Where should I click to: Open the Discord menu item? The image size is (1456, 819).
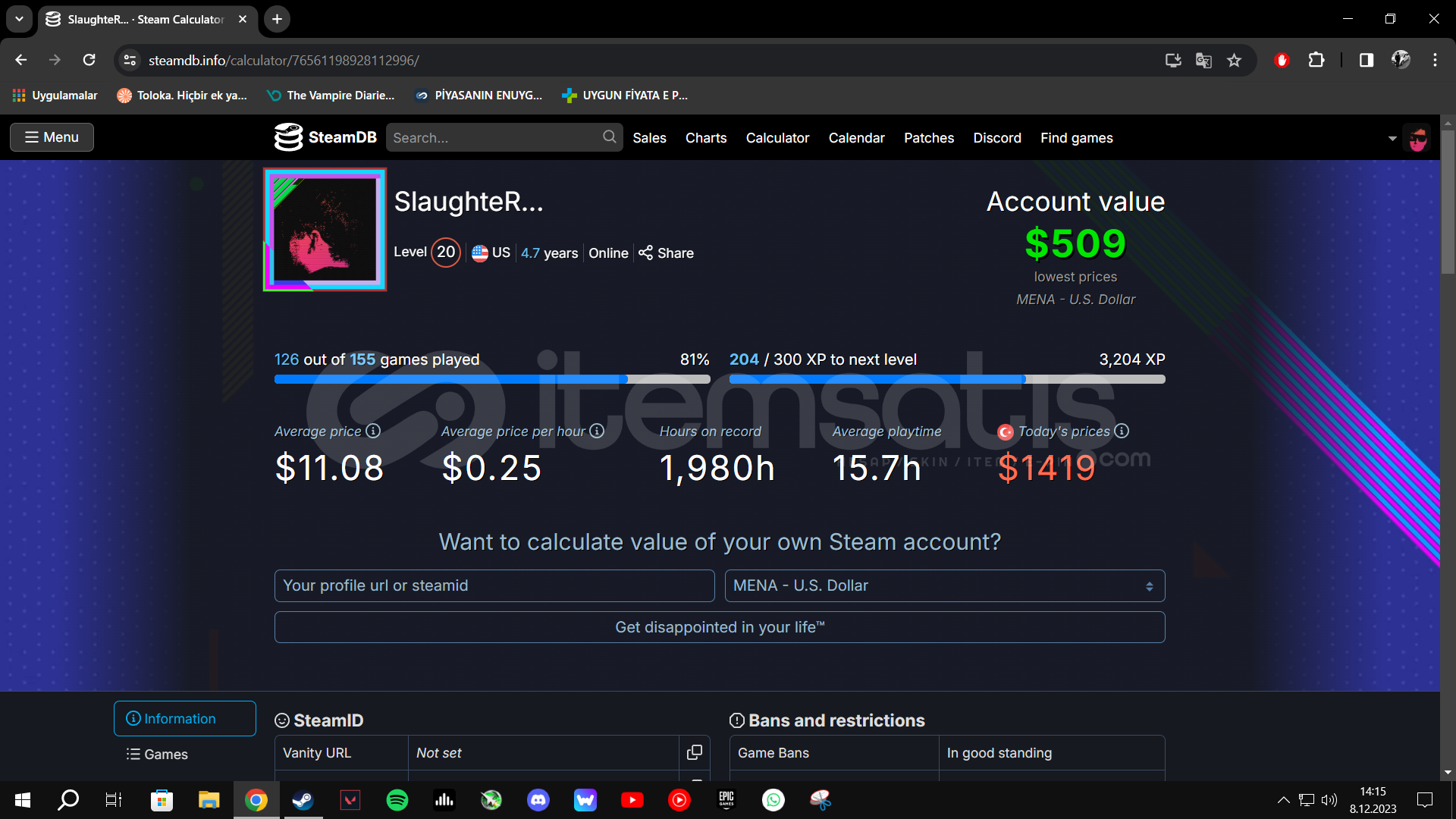tap(997, 137)
